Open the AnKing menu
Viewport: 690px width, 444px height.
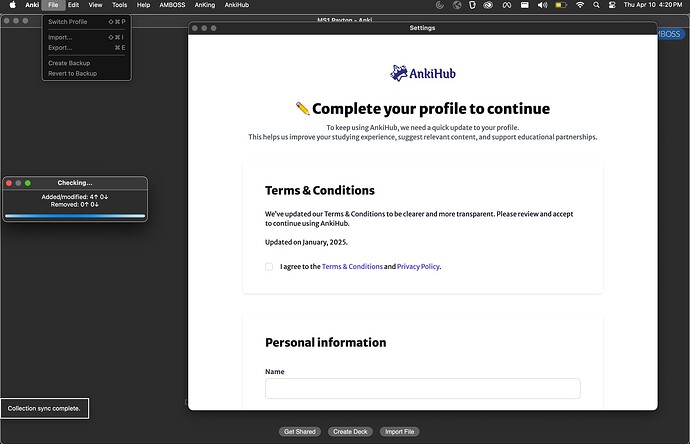pyautogui.click(x=205, y=5)
